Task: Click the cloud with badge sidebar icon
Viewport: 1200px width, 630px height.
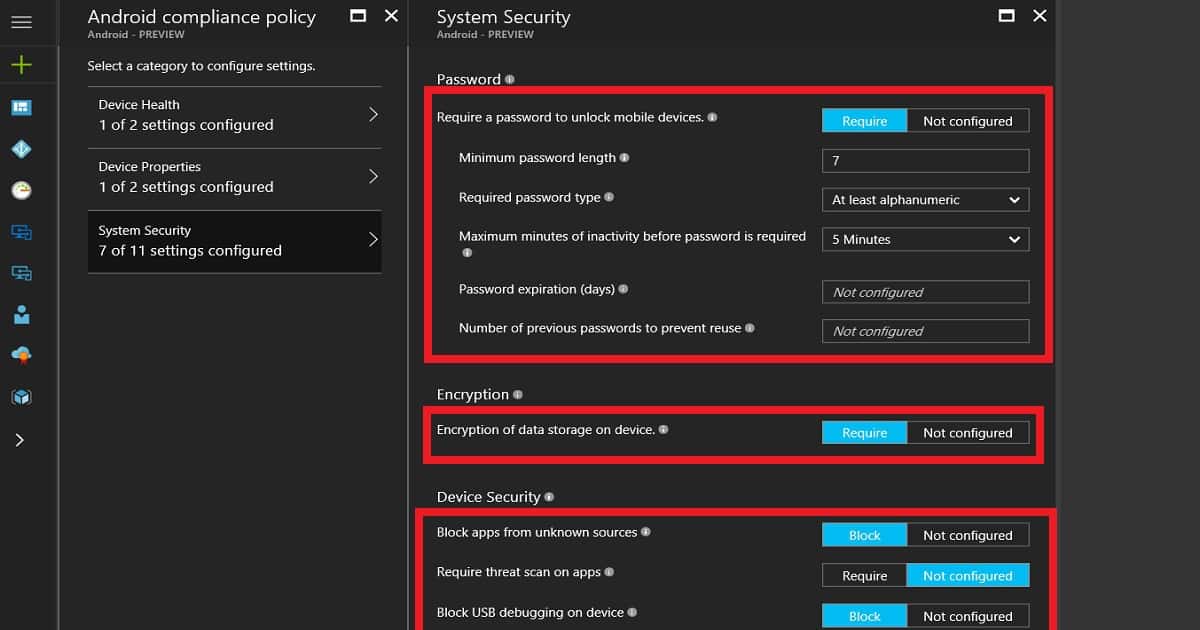Action: click(21, 355)
